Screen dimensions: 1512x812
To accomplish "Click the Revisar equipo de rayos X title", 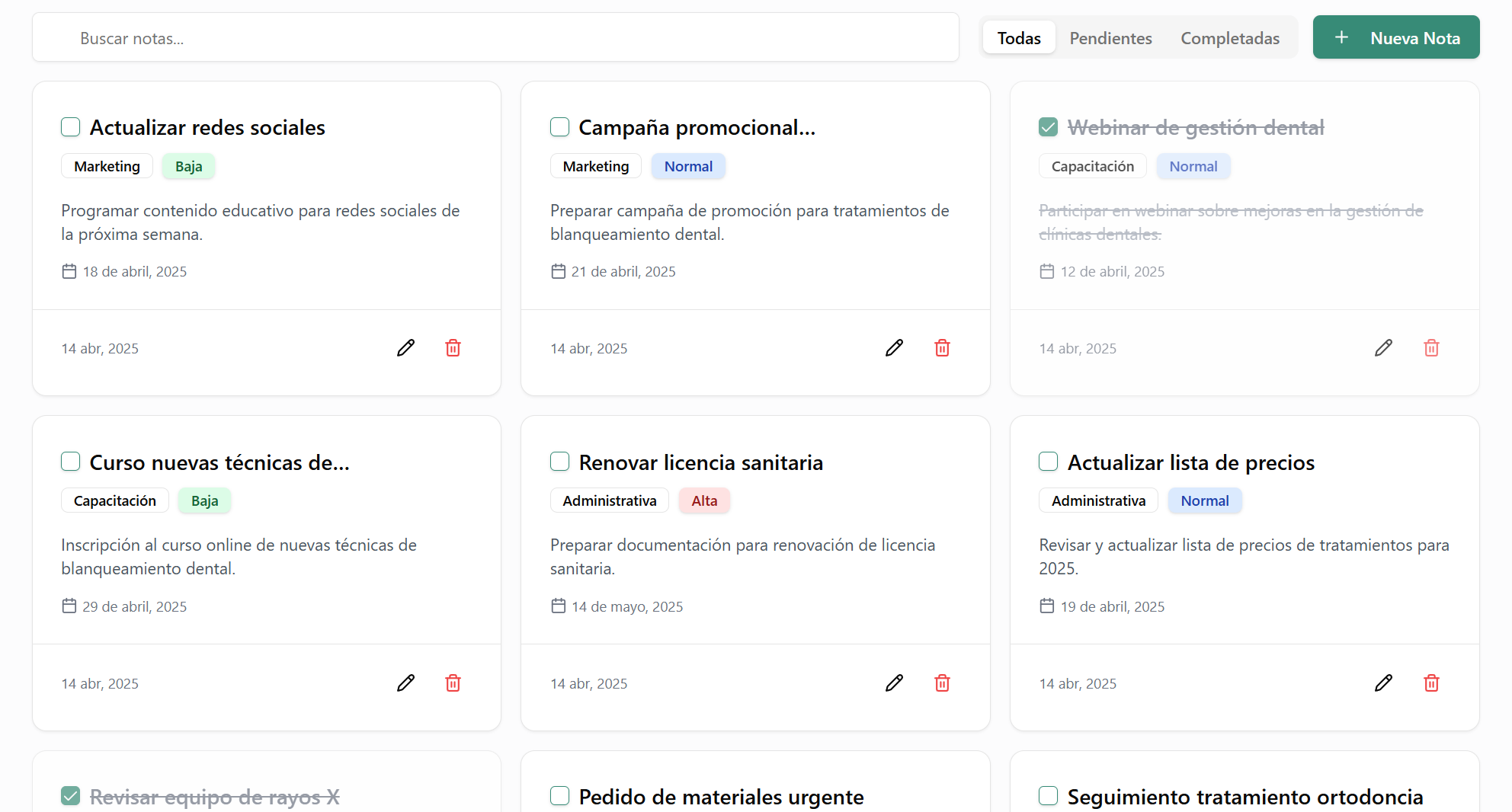I will tap(215, 797).
